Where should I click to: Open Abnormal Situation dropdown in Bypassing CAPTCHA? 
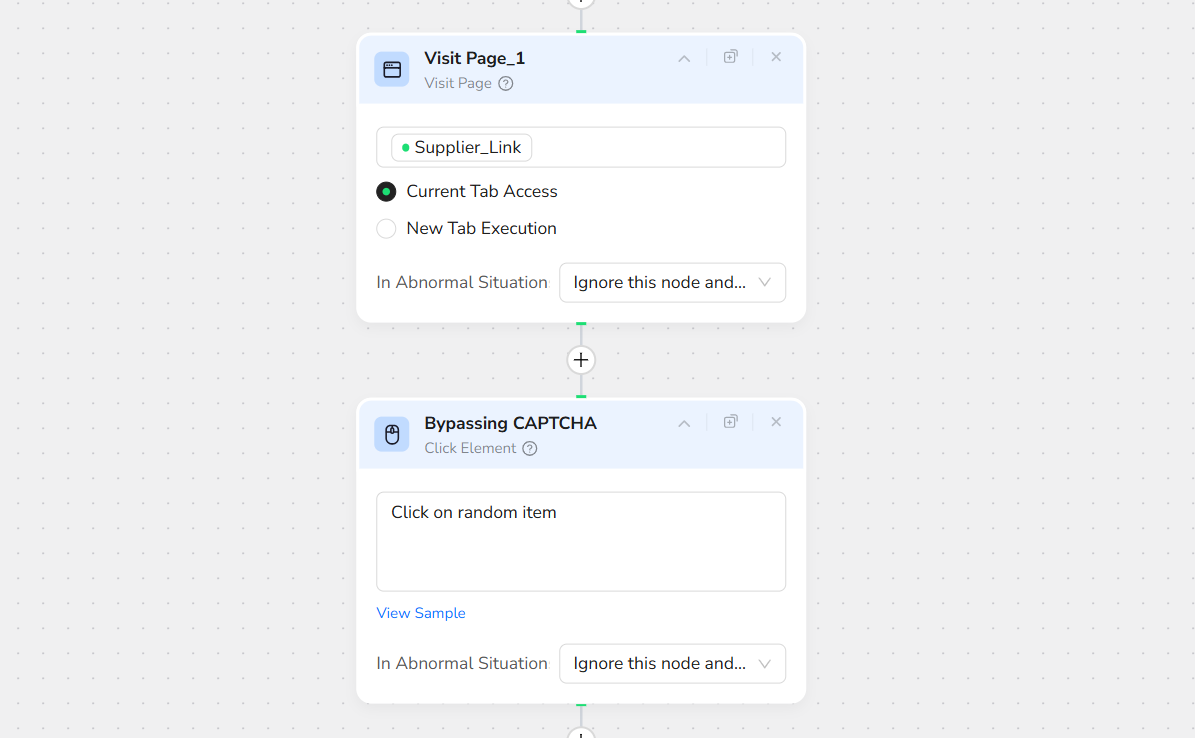[x=672, y=663]
